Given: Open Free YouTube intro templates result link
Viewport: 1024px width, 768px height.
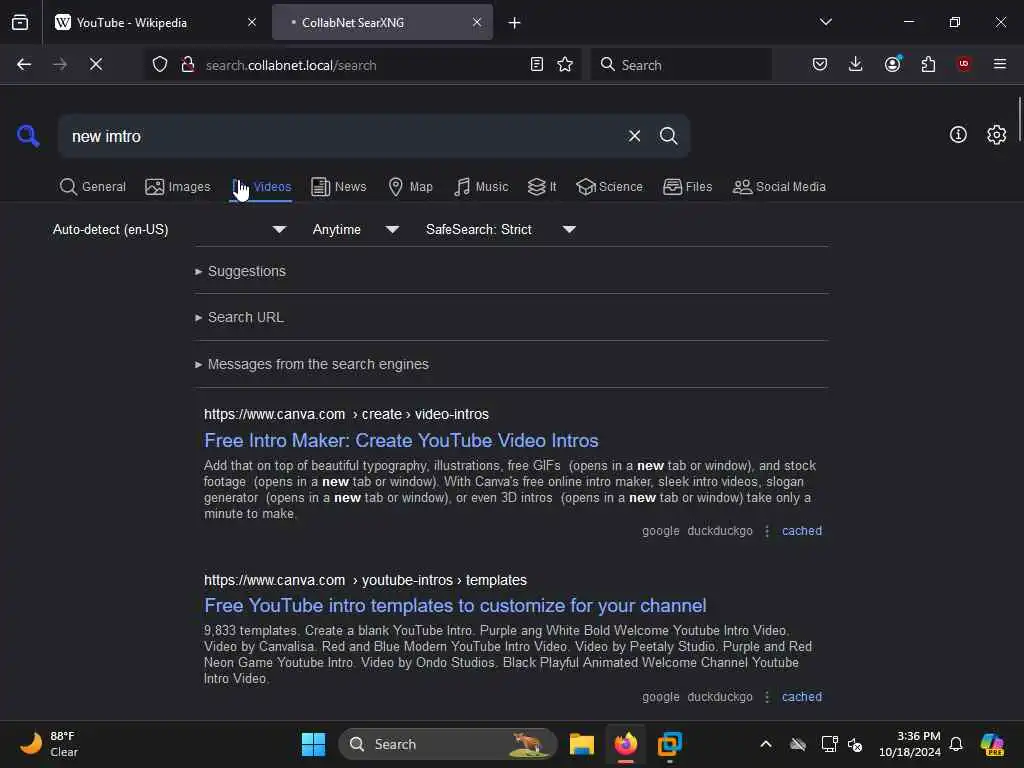Looking at the screenshot, I should pos(455,605).
